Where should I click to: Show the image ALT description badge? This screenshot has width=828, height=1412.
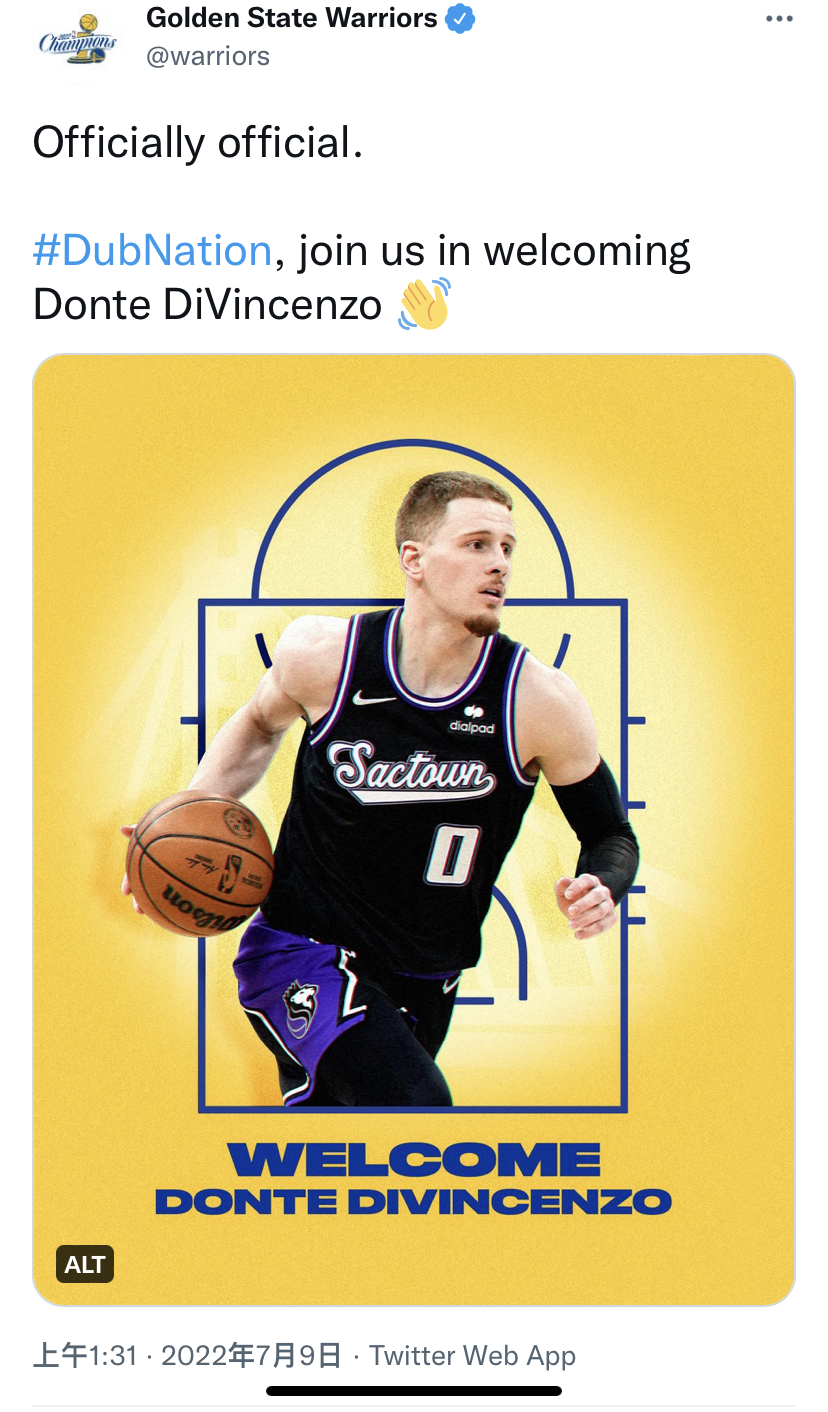(x=85, y=1264)
